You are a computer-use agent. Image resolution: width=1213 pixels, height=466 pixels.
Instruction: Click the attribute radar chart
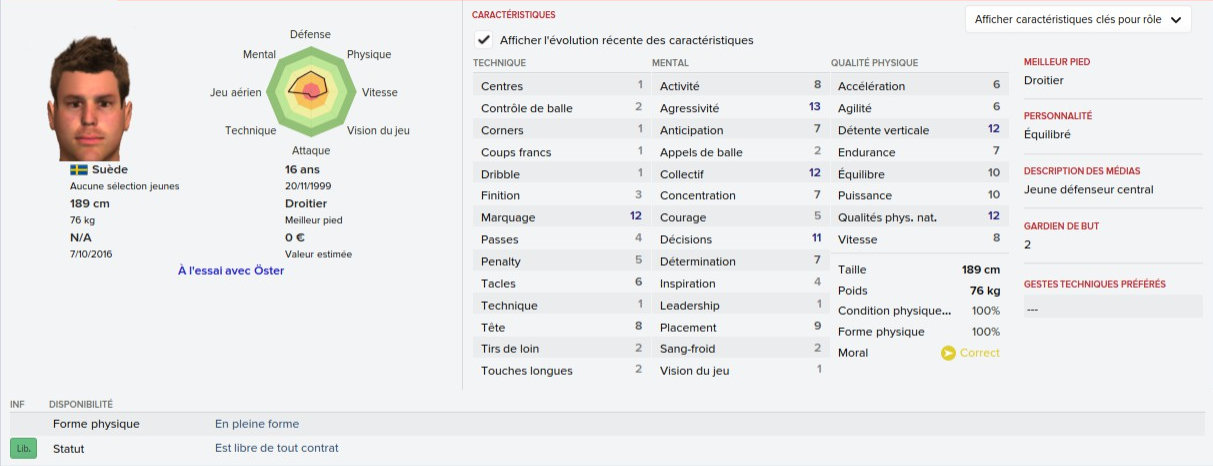click(310, 91)
